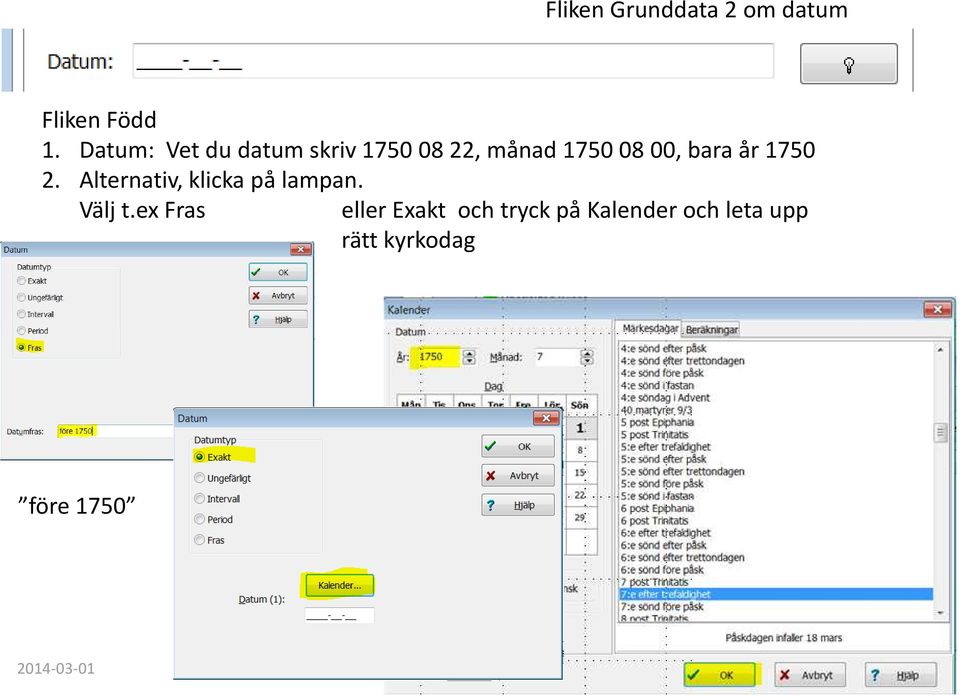
Task: Select list item 5:e efter trefaldighet
Action: pos(666,447)
